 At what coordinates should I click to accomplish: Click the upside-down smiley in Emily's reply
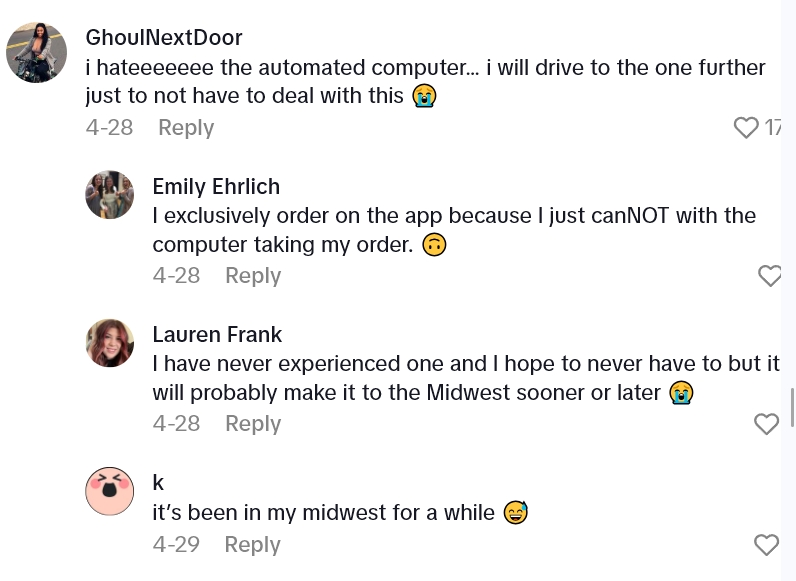(x=433, y=245)
